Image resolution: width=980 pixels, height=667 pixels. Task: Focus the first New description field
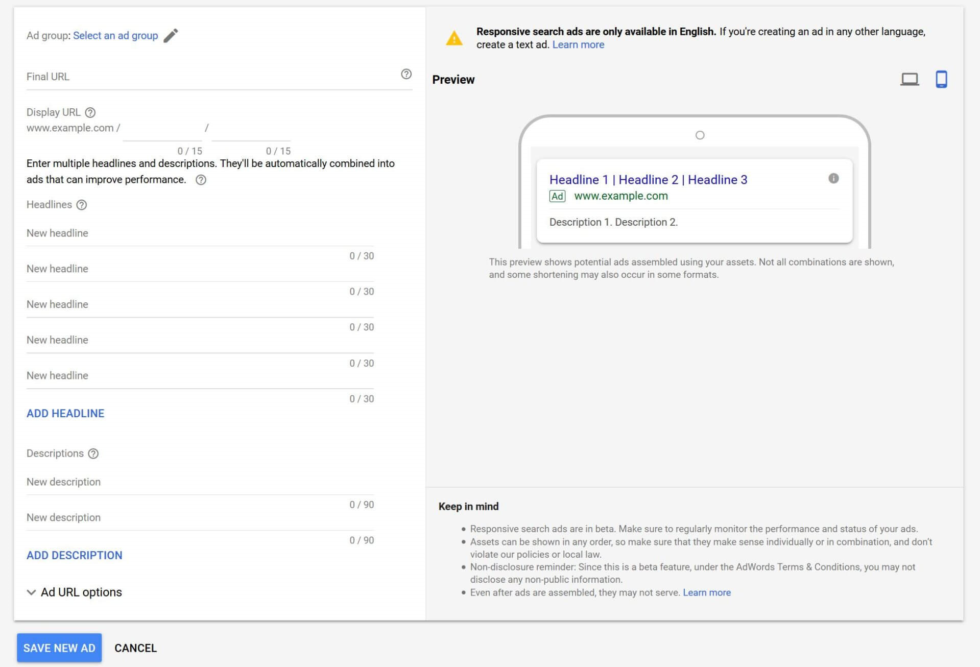click(200, 482)
